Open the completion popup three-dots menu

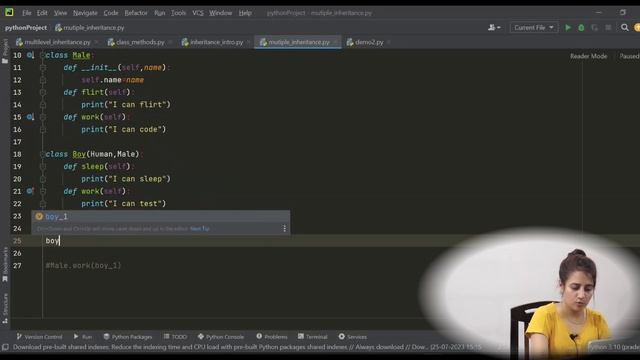[x=284, y=229]
